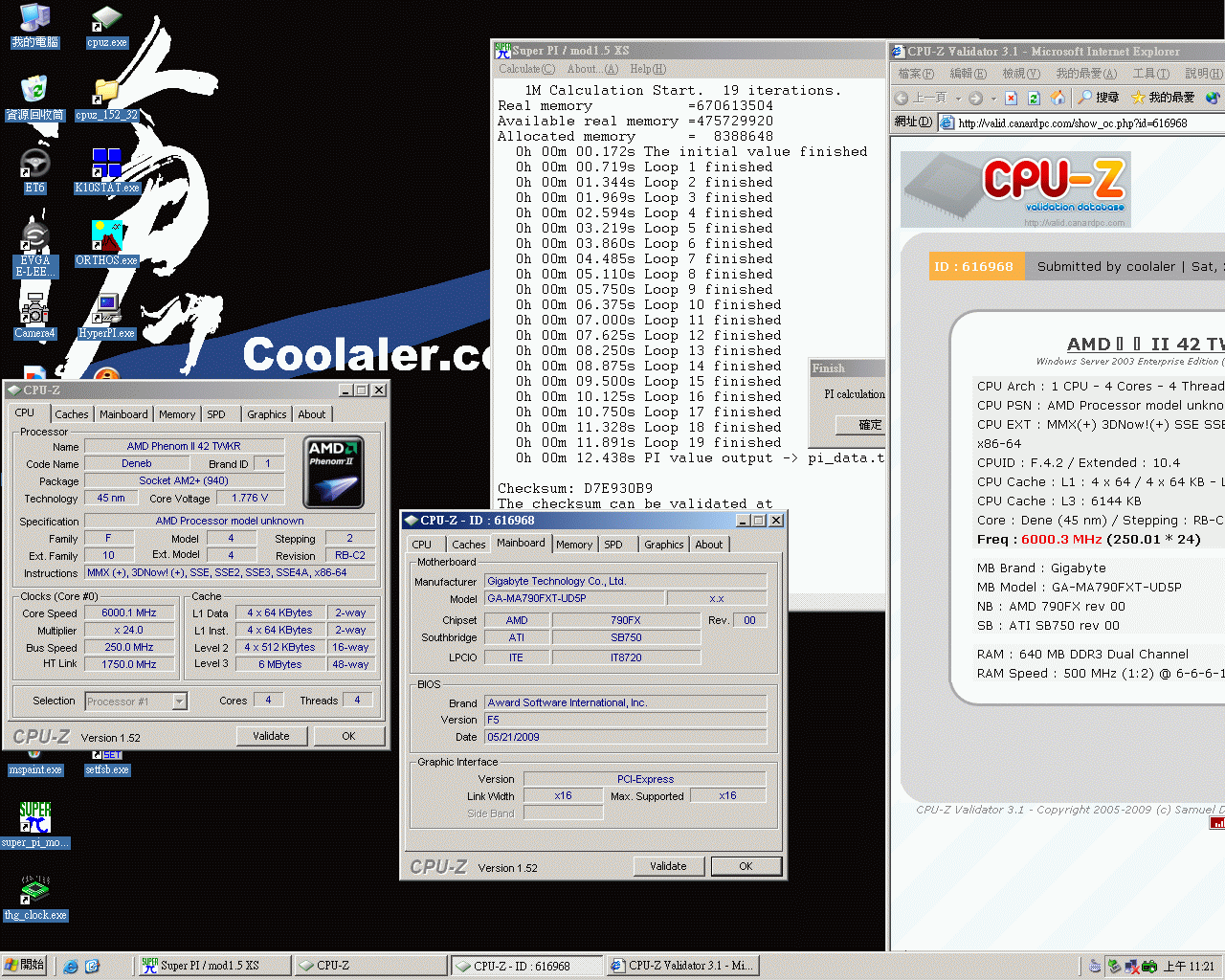Image resolution: width=1225 pixels, height=980 pixels.
Task: Switch to Memory tab in CPU-Z window
Action: coord(177,414)
